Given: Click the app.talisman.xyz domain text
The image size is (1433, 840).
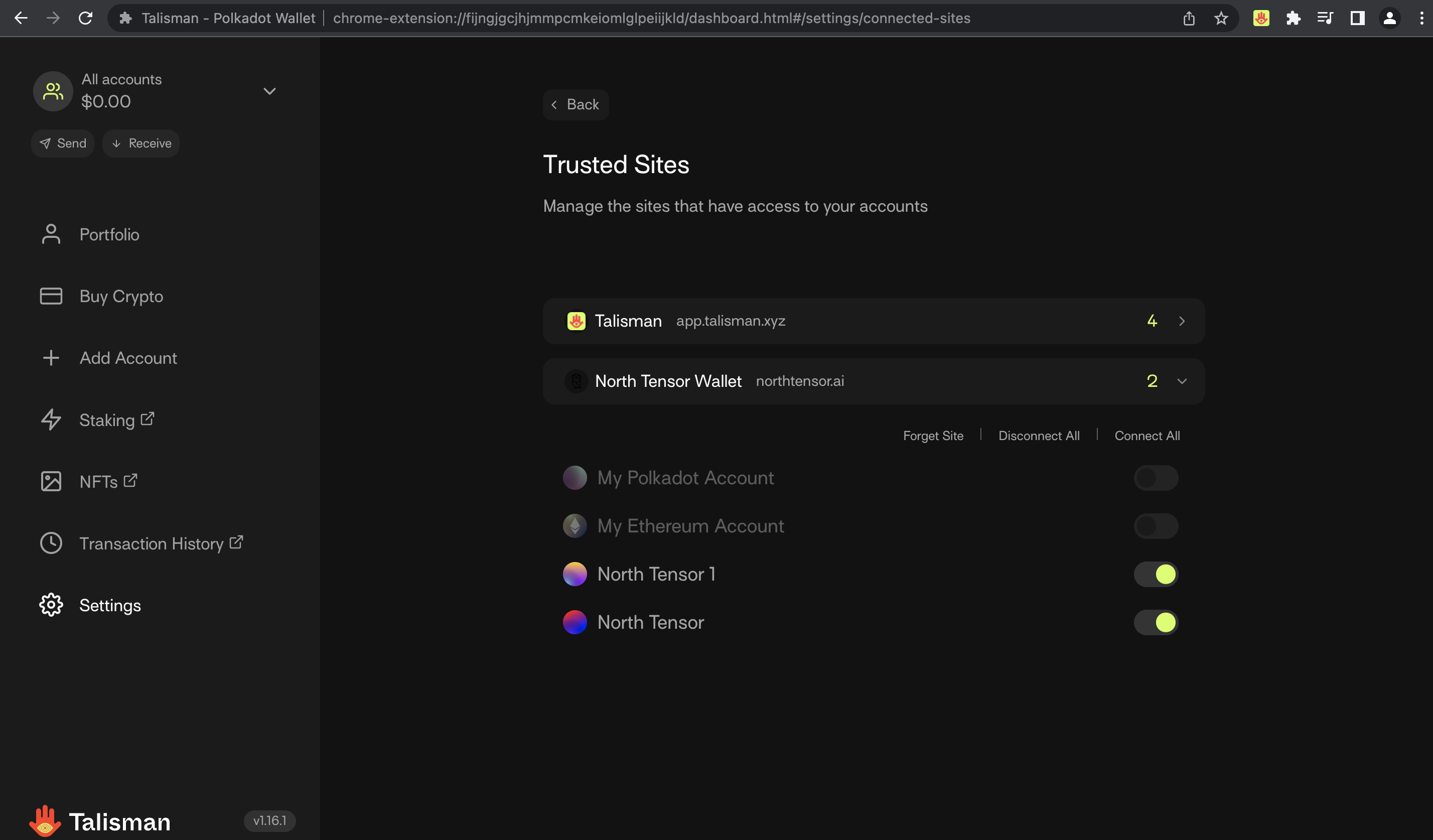Looking at the screenshot, I should 731,321.
